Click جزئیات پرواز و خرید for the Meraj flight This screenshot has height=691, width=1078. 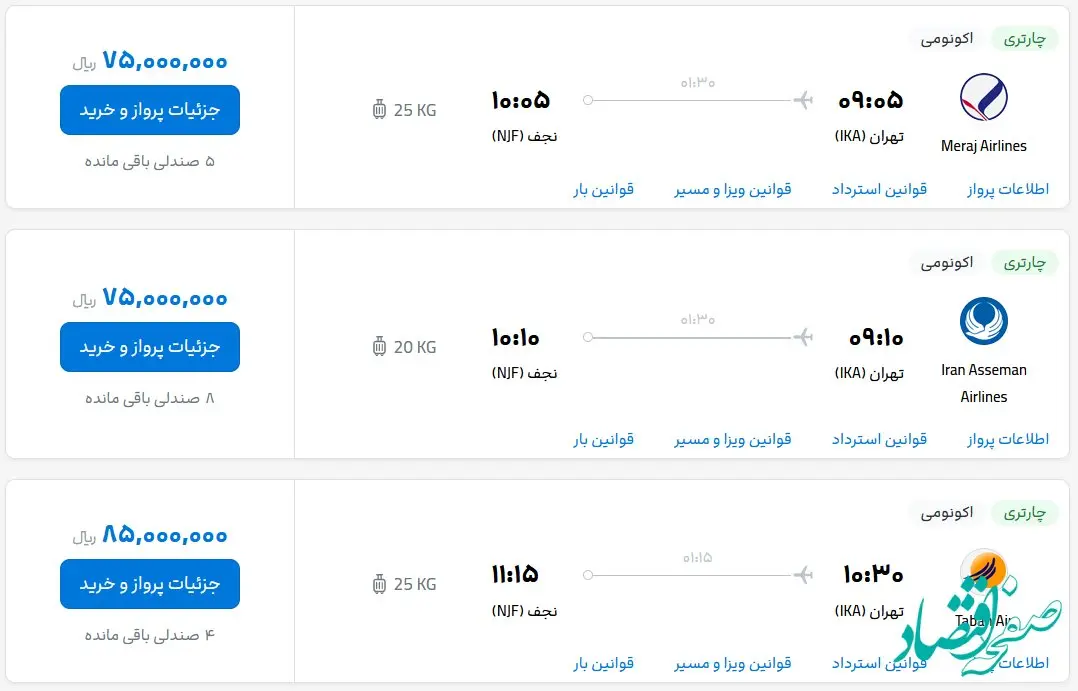tap(149, 110)
